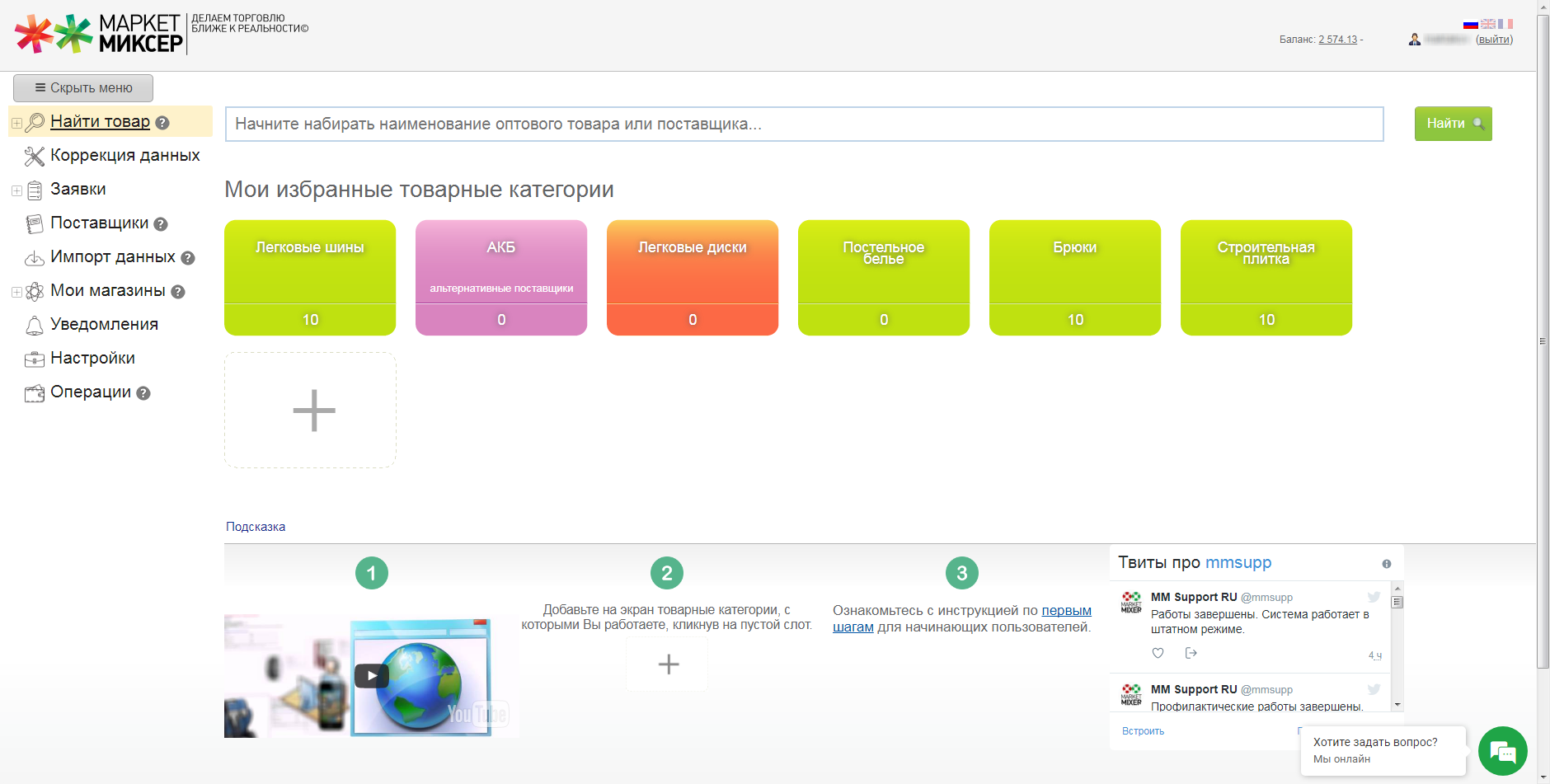Open альтернативные поставщики link in АКБ tile

click(x=501, y=289)
